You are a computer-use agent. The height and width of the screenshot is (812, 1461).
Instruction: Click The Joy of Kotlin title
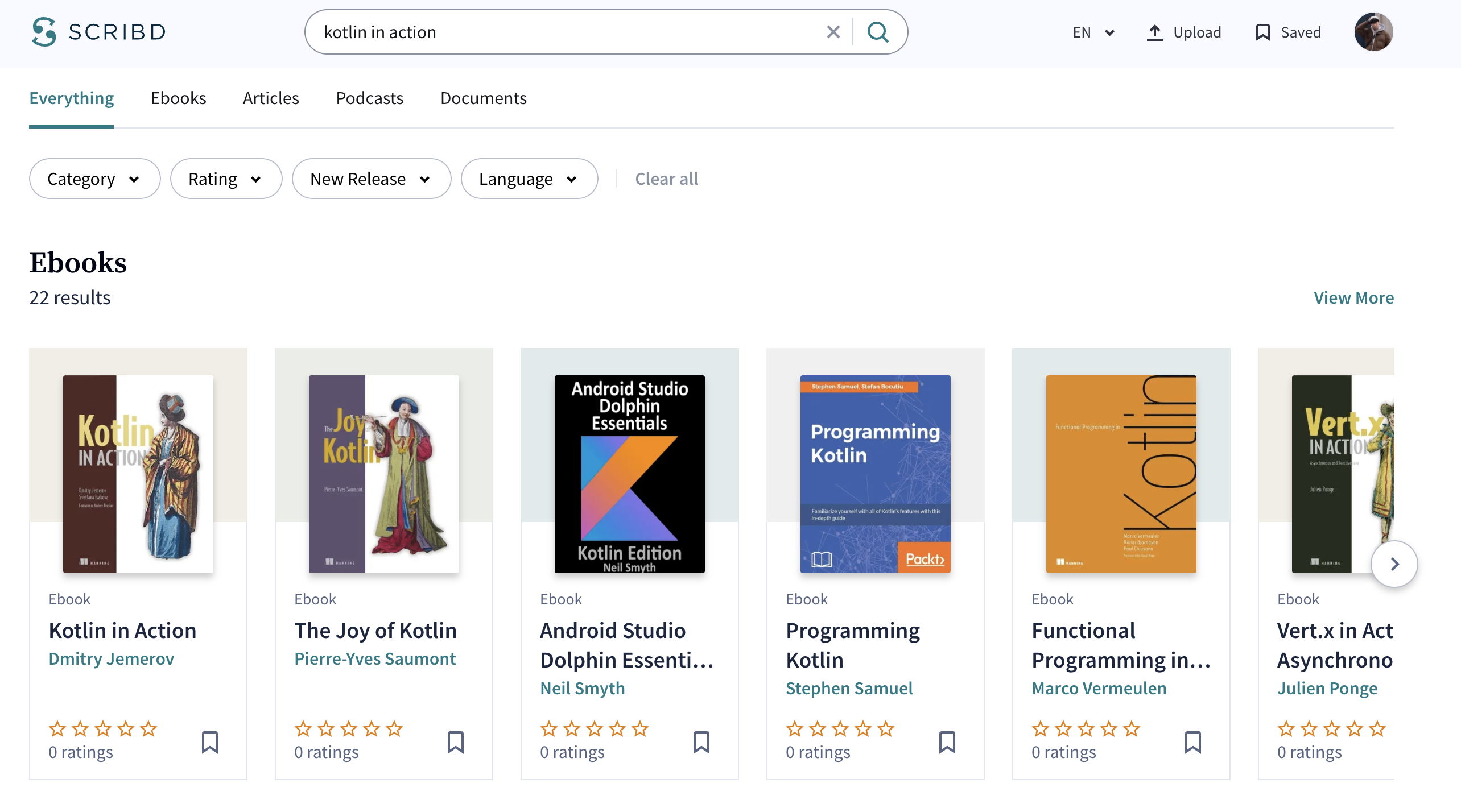[x=375, y=630]
